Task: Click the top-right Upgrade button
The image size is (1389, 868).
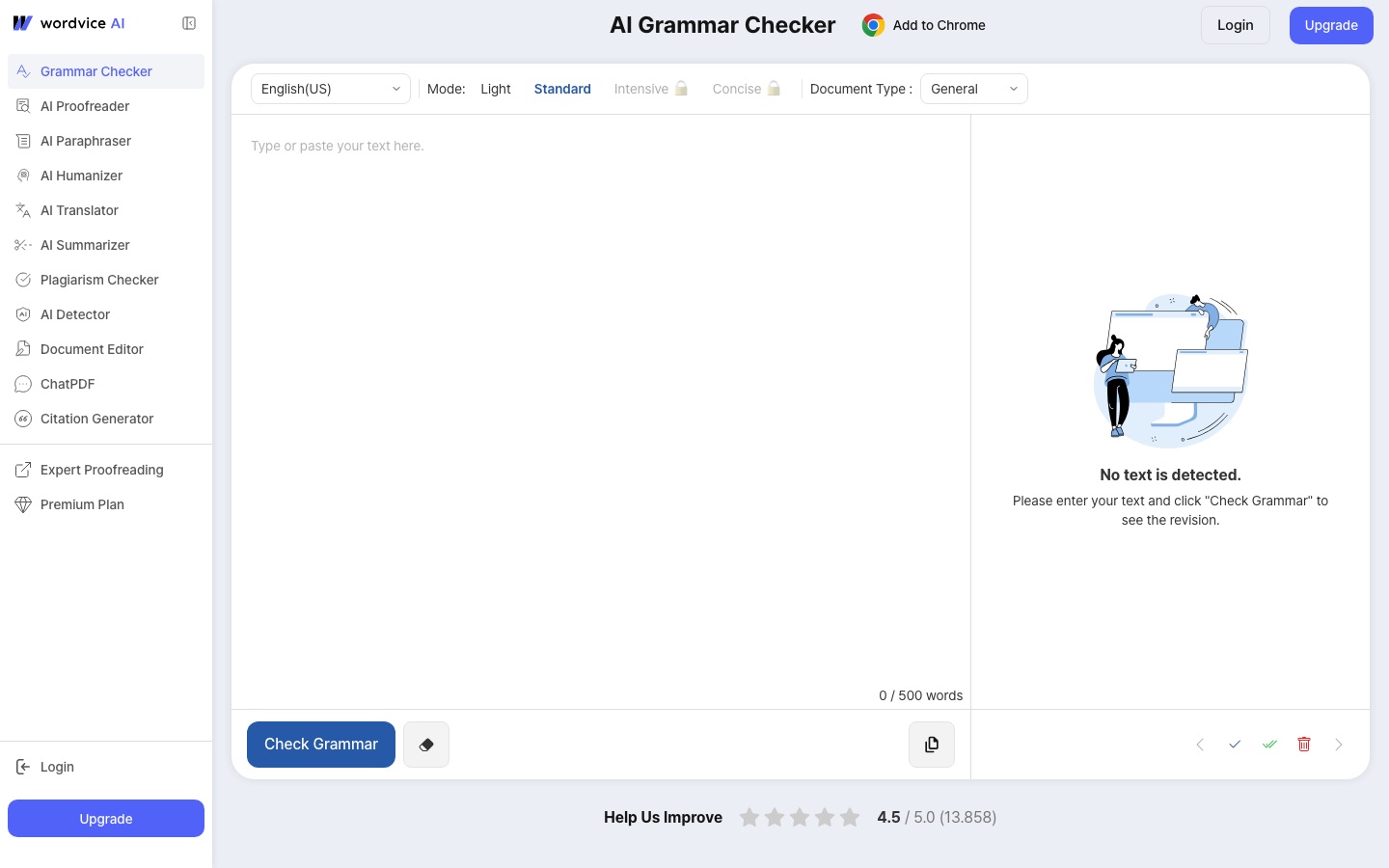Action: point(1331,25)
